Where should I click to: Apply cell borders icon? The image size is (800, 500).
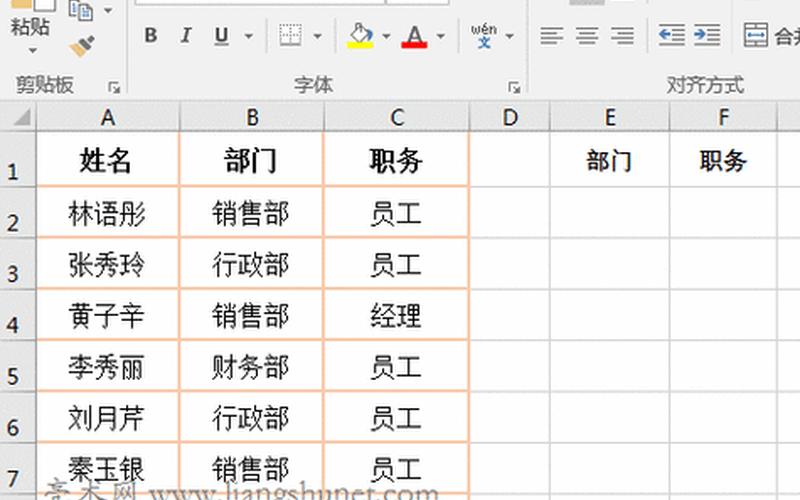click(290, 36)
